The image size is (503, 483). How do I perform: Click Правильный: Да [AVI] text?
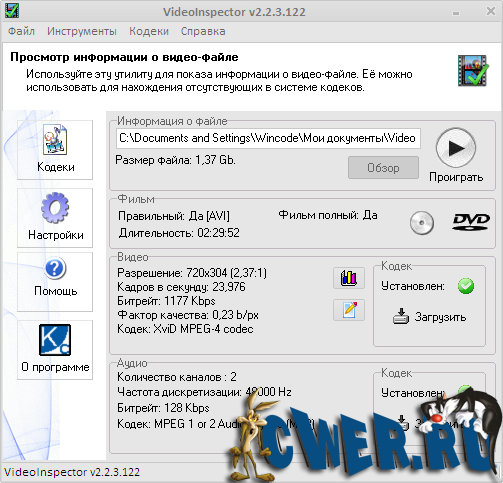174,216
